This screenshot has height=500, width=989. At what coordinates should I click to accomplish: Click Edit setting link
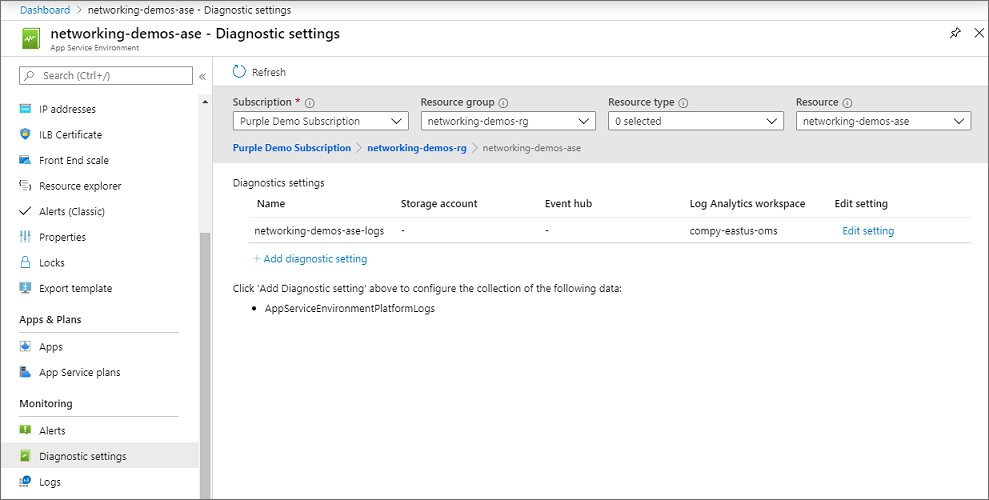pyautogui.click(x=868, y=231)
